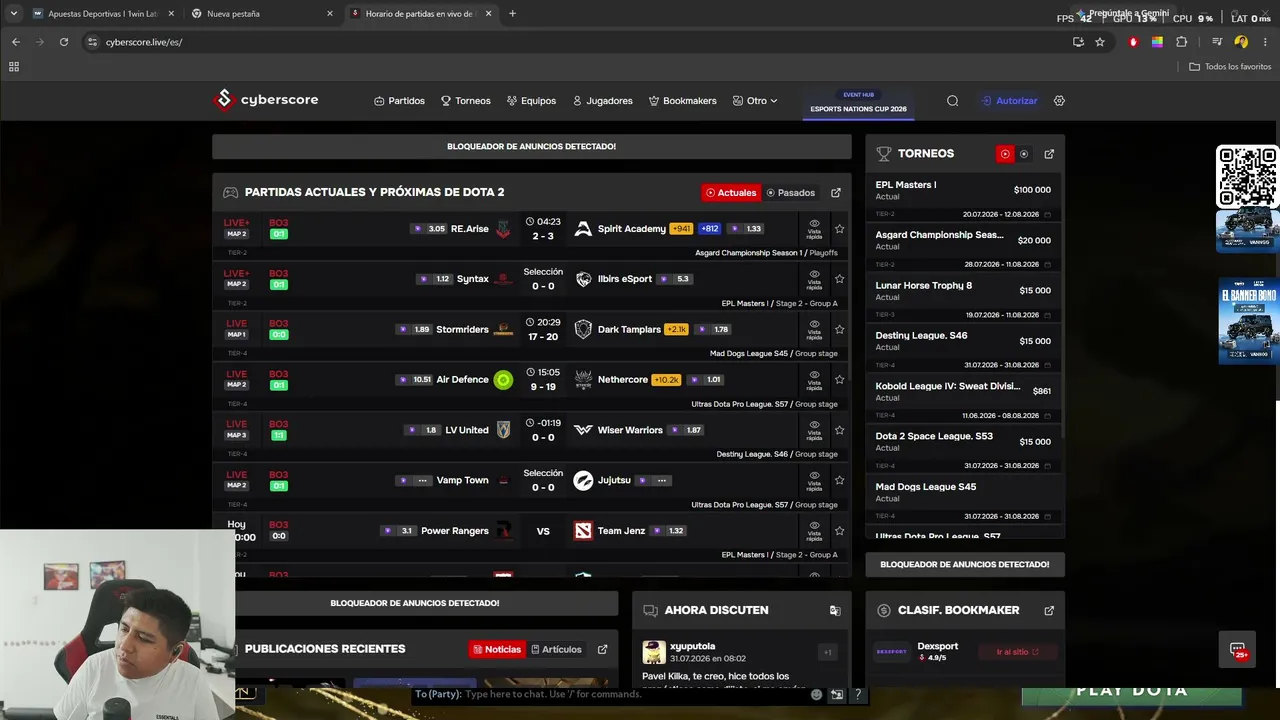Switch to the Apuestas Deportivas browser tab
The width and height of the screenshot is (1280, 720).
point(103,14)
